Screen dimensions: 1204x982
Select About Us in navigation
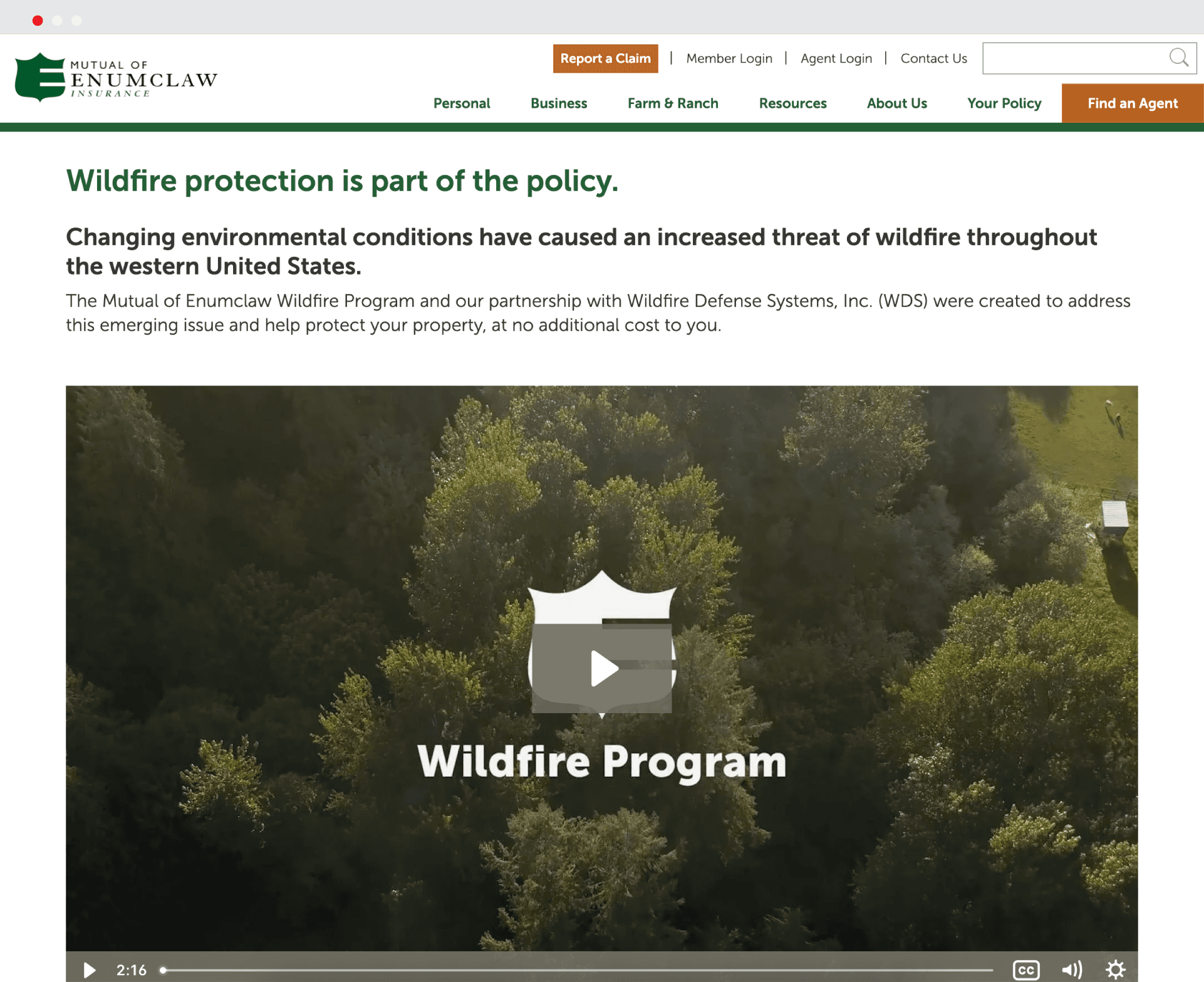(896, 103)
